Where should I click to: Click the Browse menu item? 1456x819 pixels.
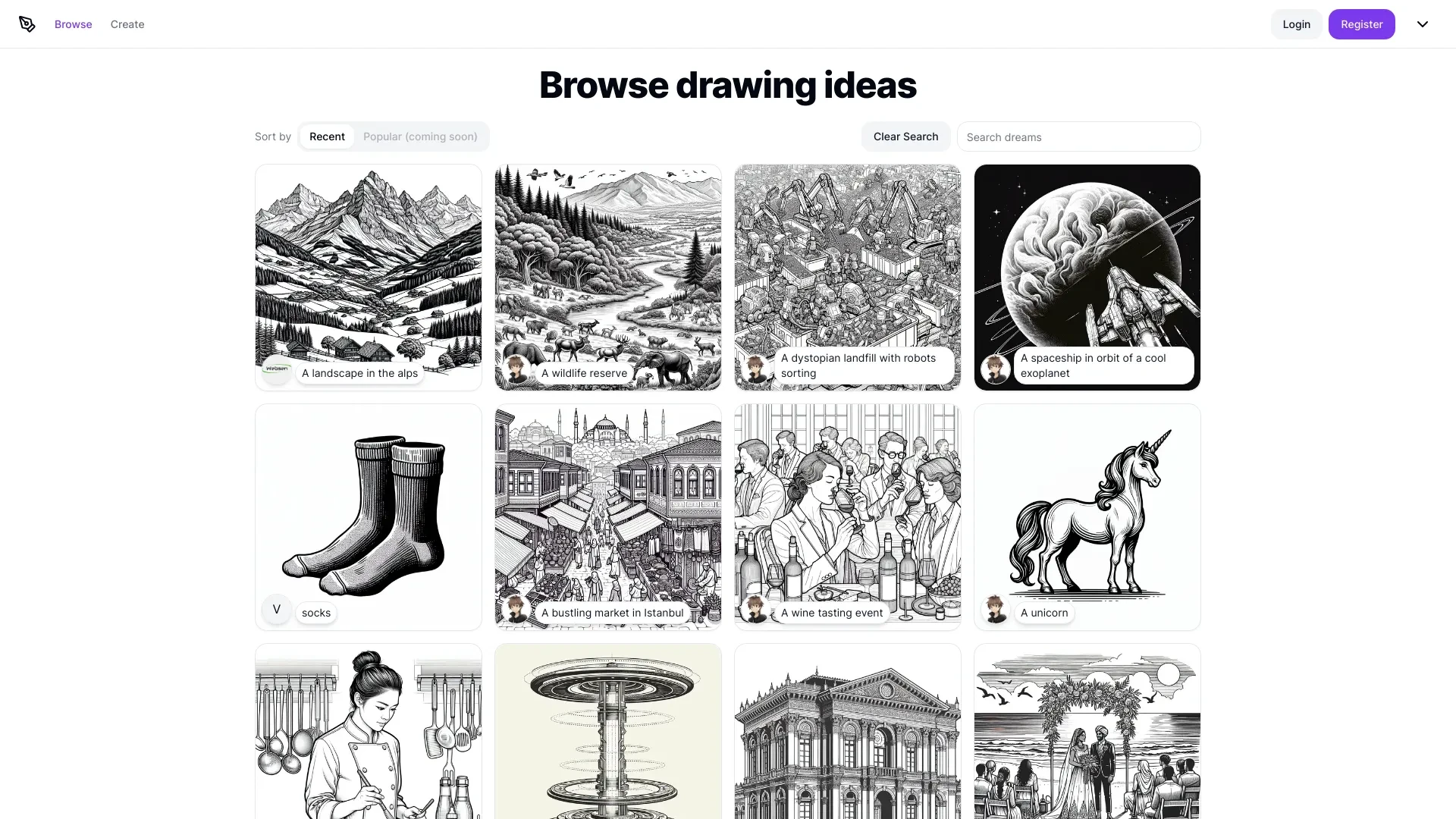[x=73, y=24]
